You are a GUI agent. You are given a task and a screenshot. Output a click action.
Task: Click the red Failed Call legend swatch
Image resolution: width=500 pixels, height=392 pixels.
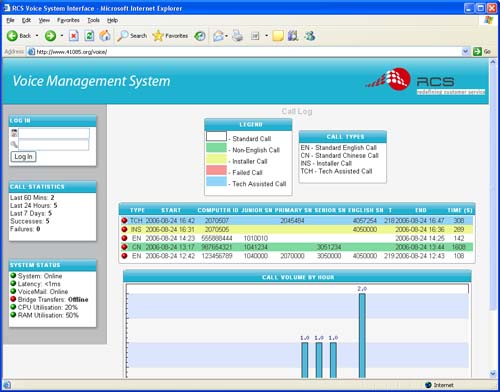pos(216,170)
